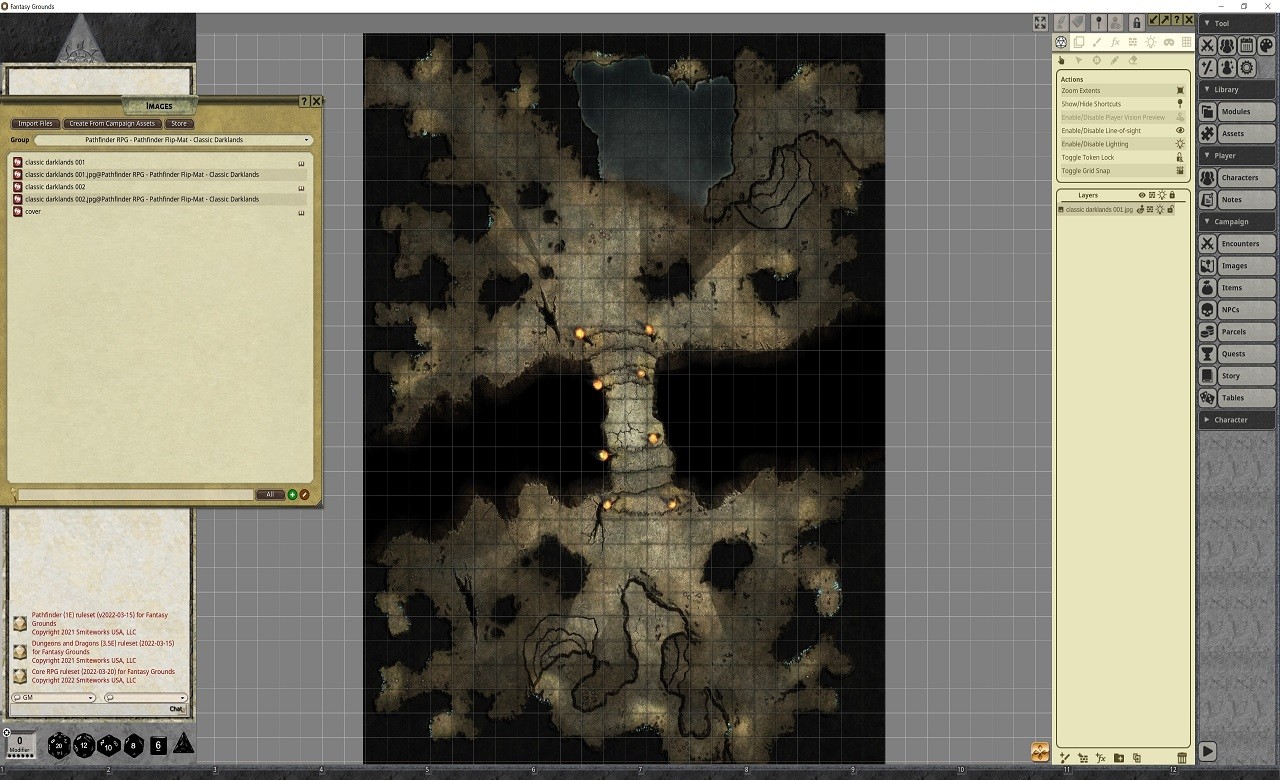Click the Chat send button

177,709
